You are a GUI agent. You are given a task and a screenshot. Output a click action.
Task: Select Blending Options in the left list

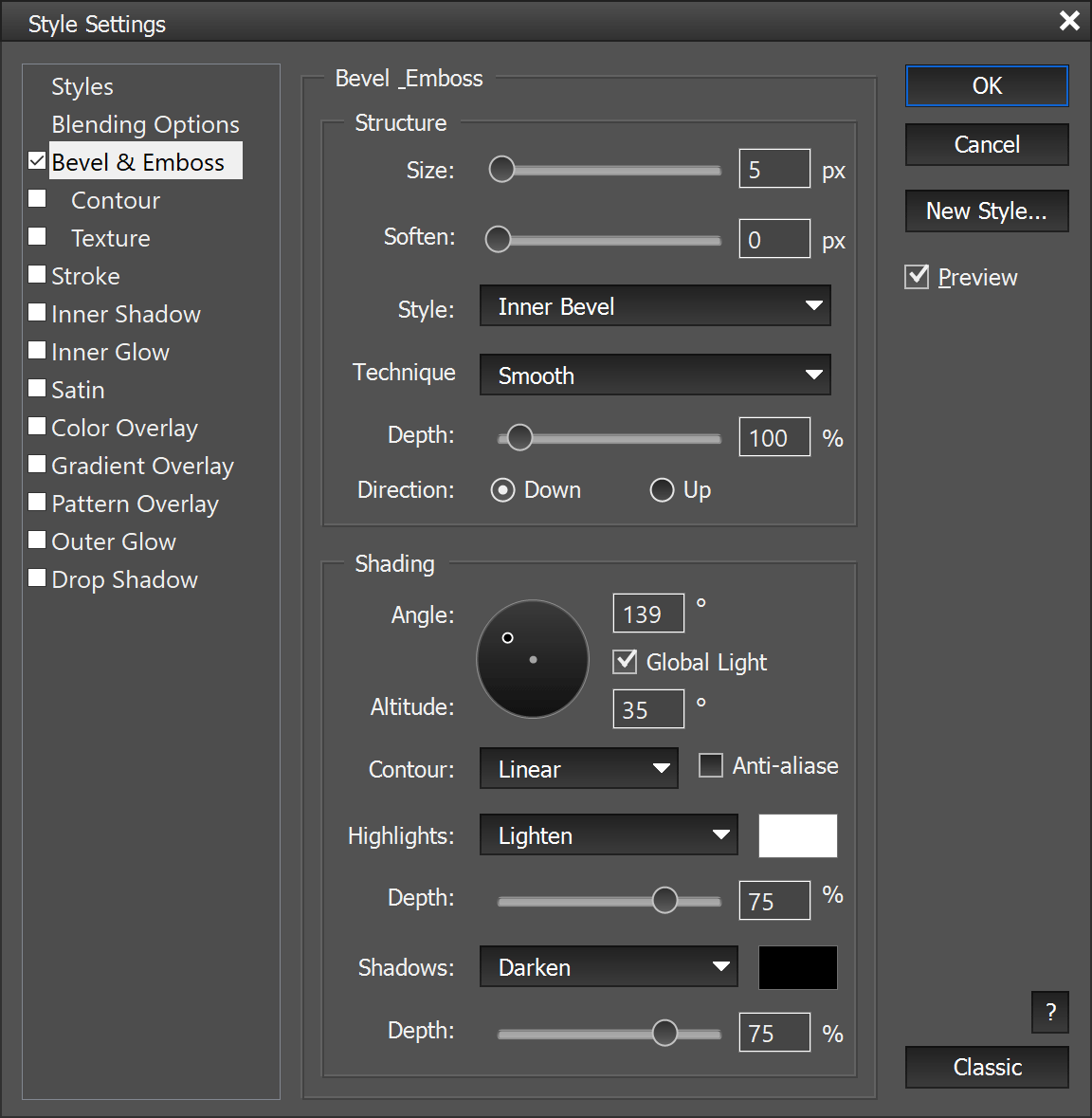pos(145,124)
